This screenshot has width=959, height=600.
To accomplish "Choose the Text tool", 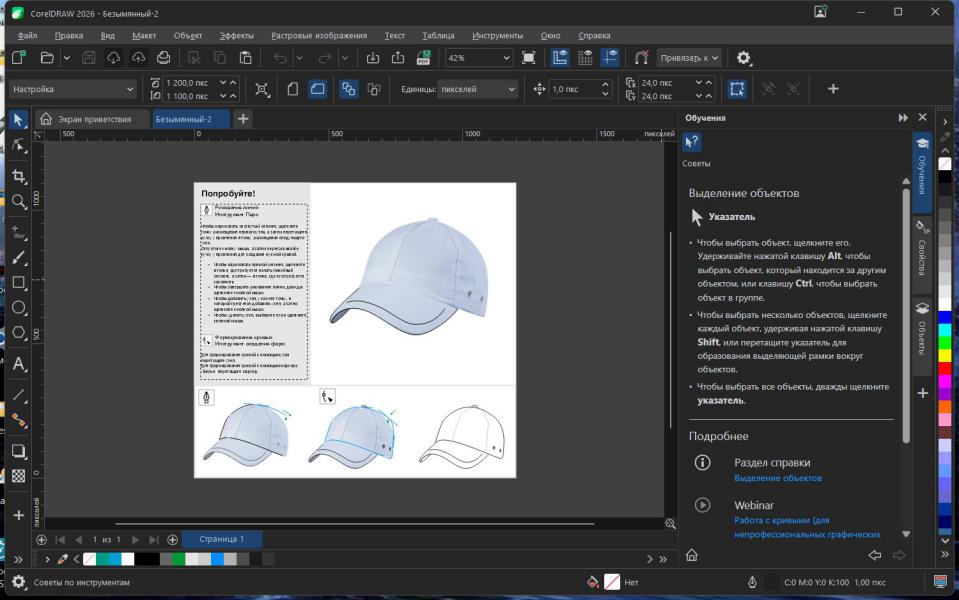I will 18,365.
